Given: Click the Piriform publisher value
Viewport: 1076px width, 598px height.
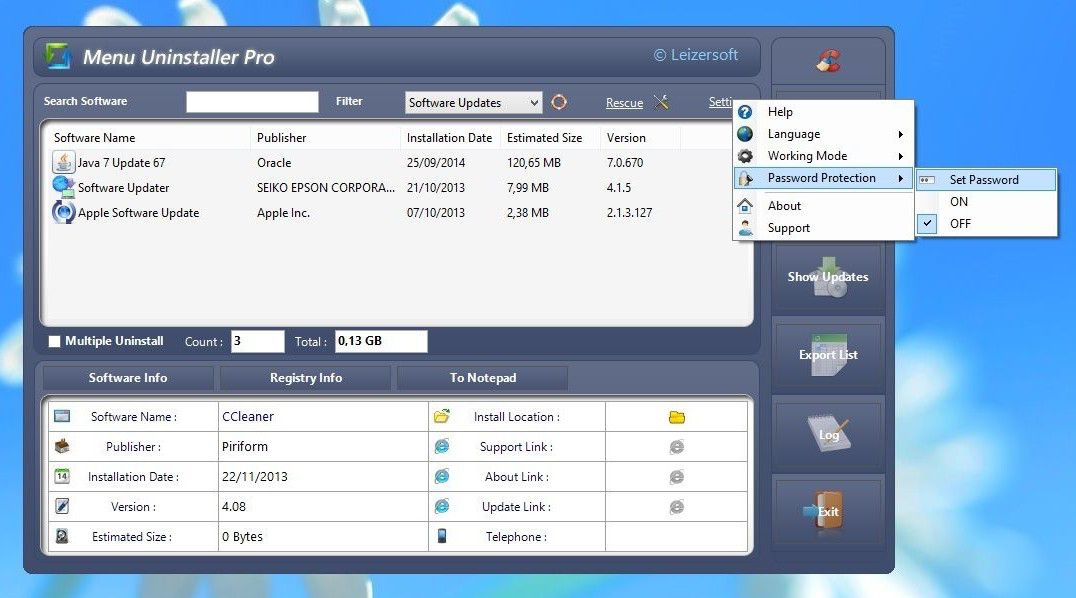Looking at the screenshot, I should coord(245,447).
